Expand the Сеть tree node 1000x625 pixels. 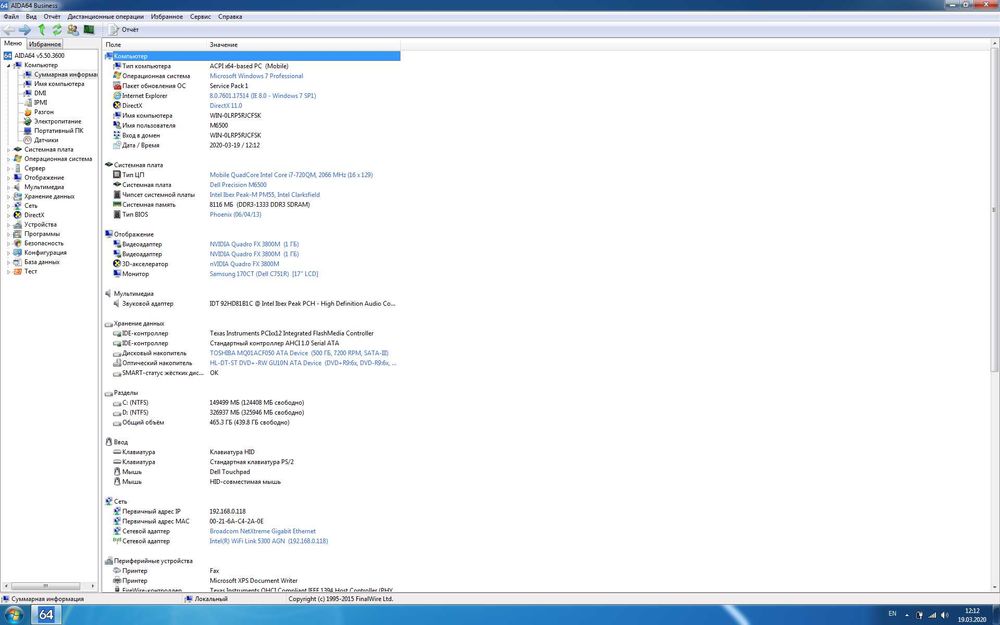(8, 205)
